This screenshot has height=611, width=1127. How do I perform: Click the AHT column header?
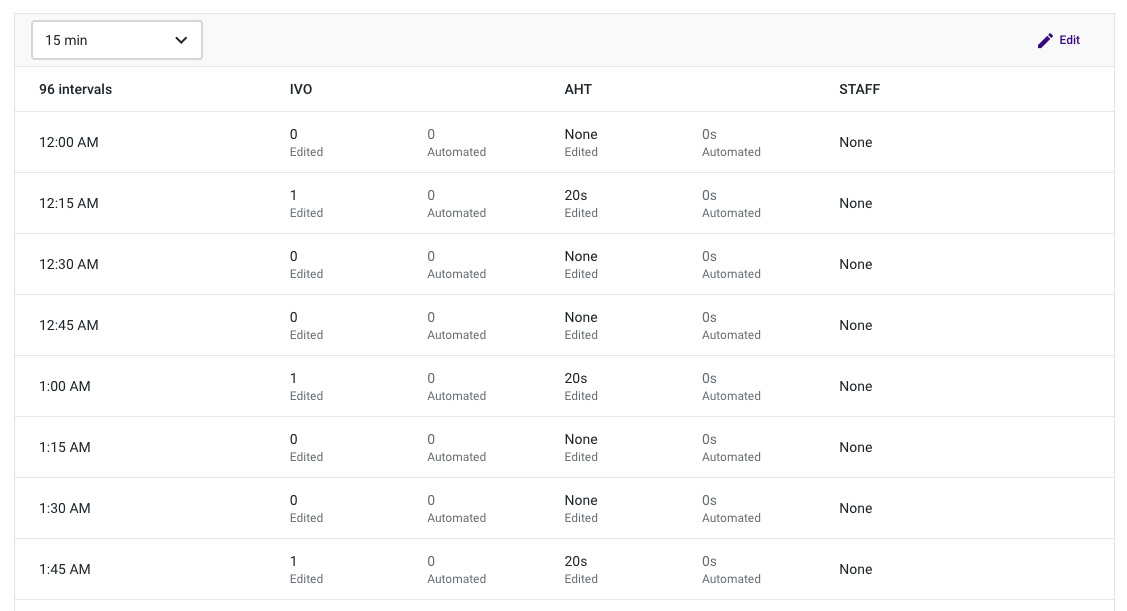(x=578, y=90)
